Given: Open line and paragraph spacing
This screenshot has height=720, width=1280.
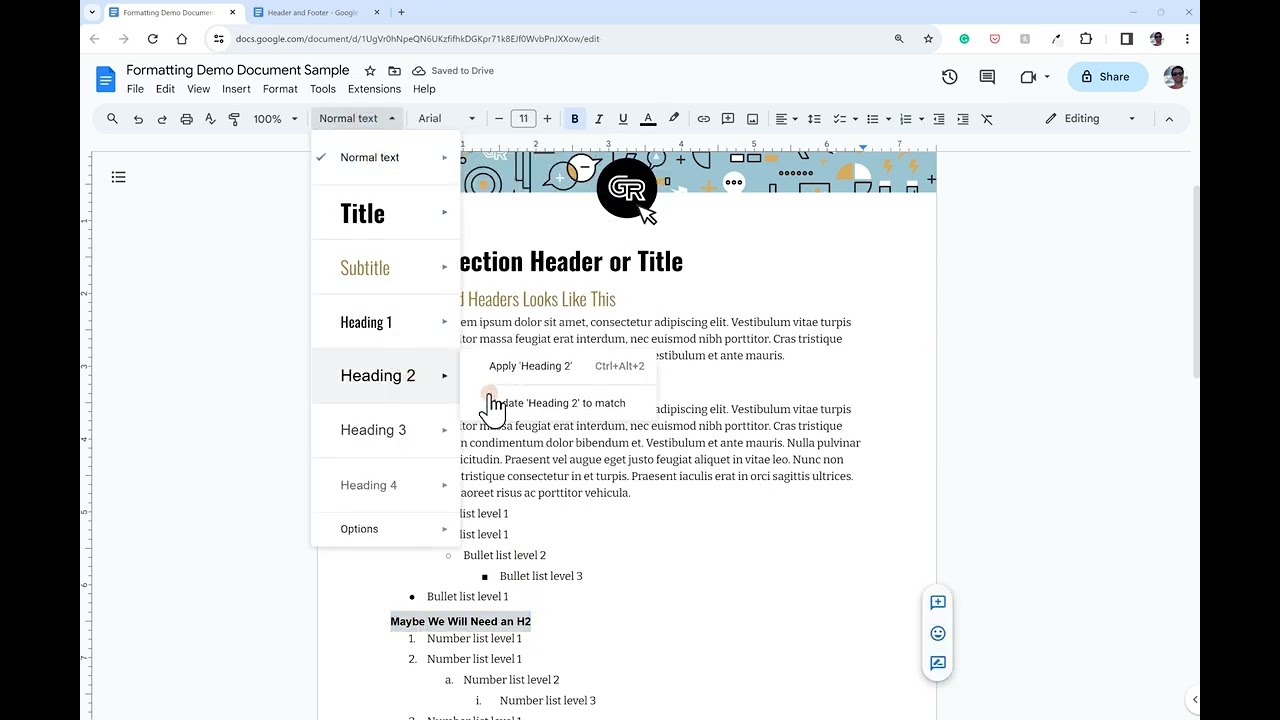Looking at the screenshot, I should pos(814,119).
